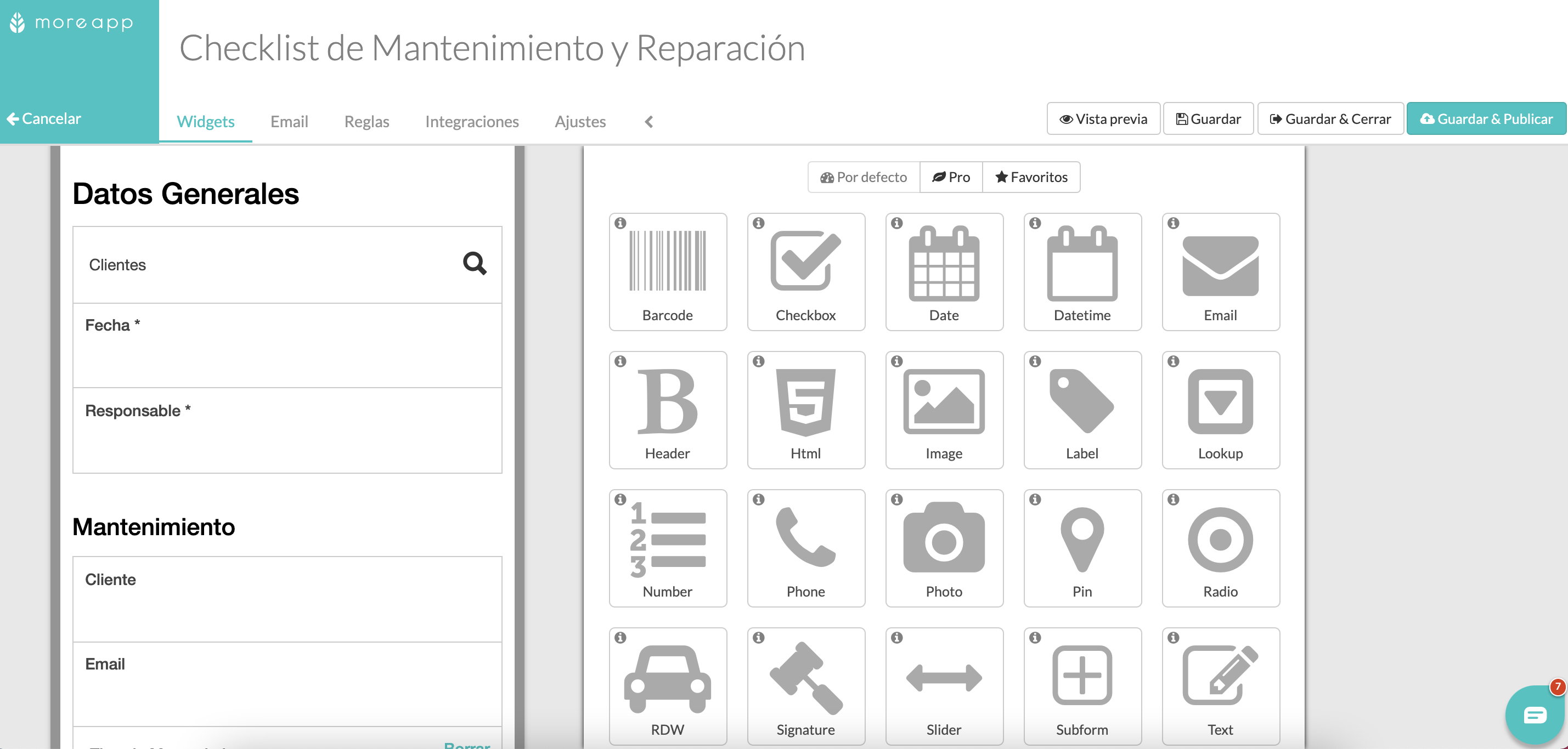The image size is (1568, 749).
Task: Add a Barcode widget
Action: (x=668, y=271)
